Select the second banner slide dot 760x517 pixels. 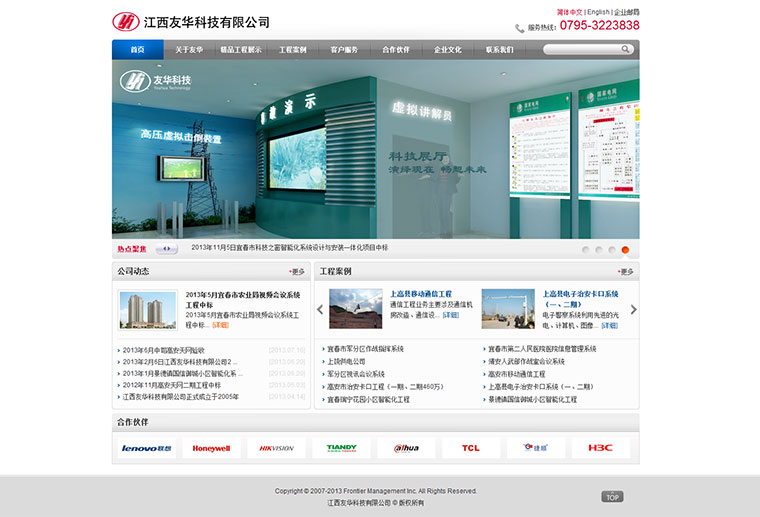click(599, 249)
